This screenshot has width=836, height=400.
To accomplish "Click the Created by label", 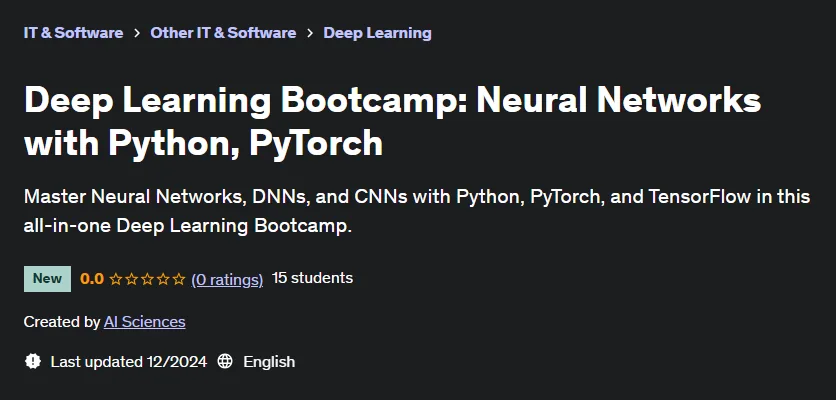I will click(62, 322).
